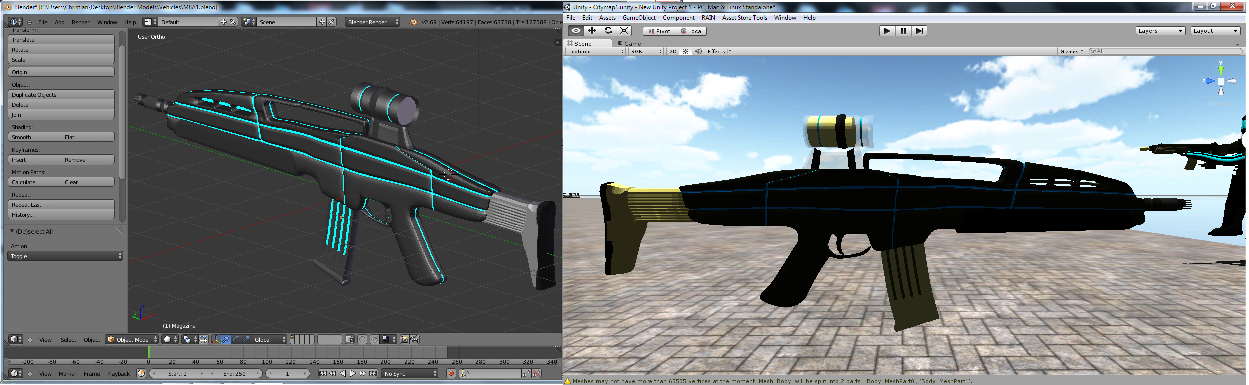Open Unity Component menu
1249x385 pixels.
(x=679, y=18)
